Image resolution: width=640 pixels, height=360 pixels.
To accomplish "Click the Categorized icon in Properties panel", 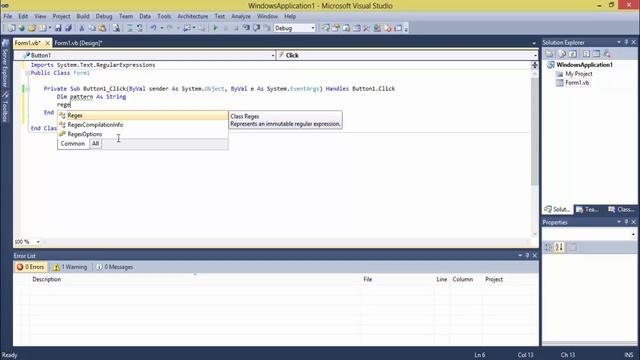I will click(548, 247).
